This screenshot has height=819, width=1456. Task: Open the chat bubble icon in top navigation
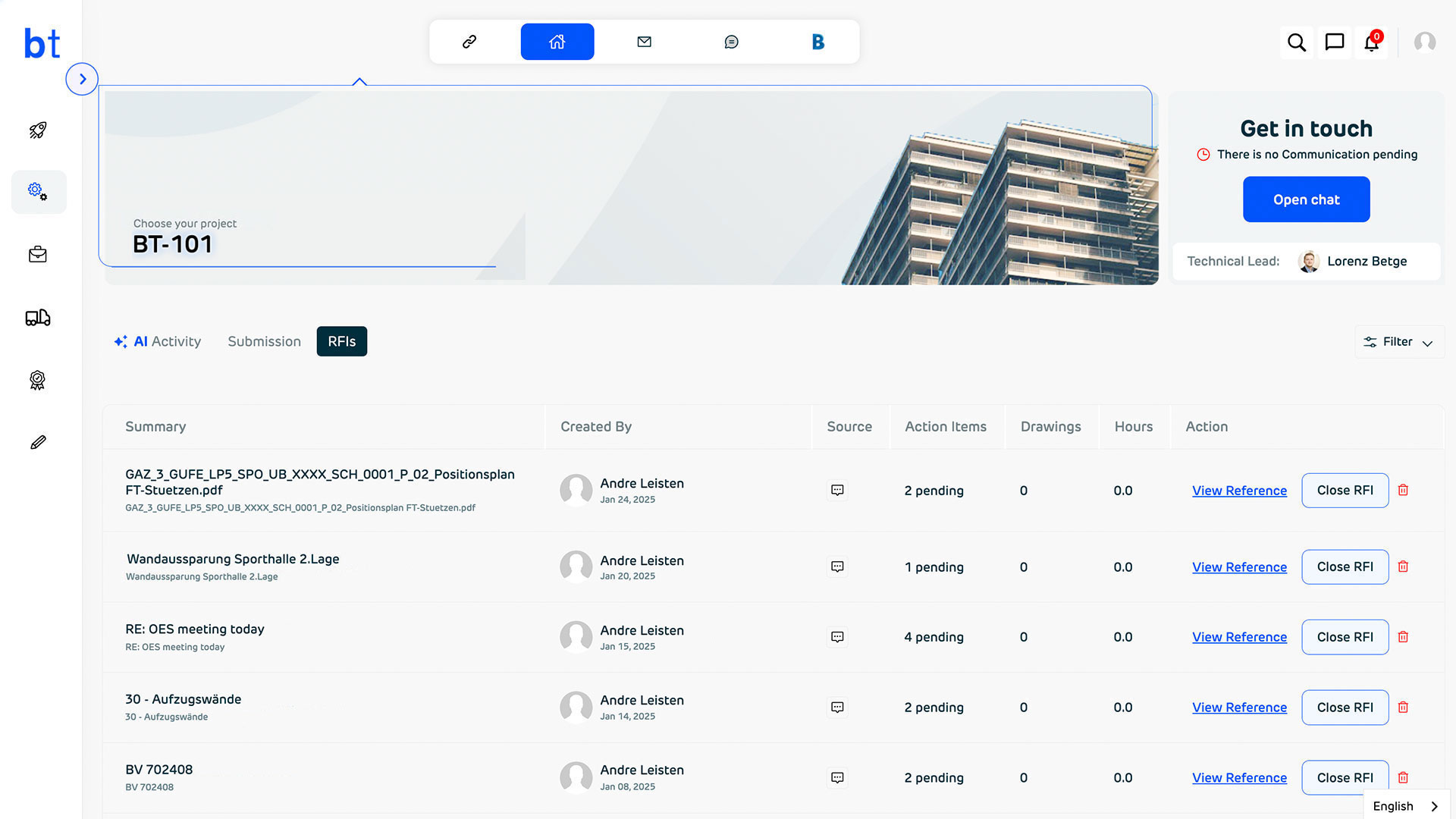point(732,42)
